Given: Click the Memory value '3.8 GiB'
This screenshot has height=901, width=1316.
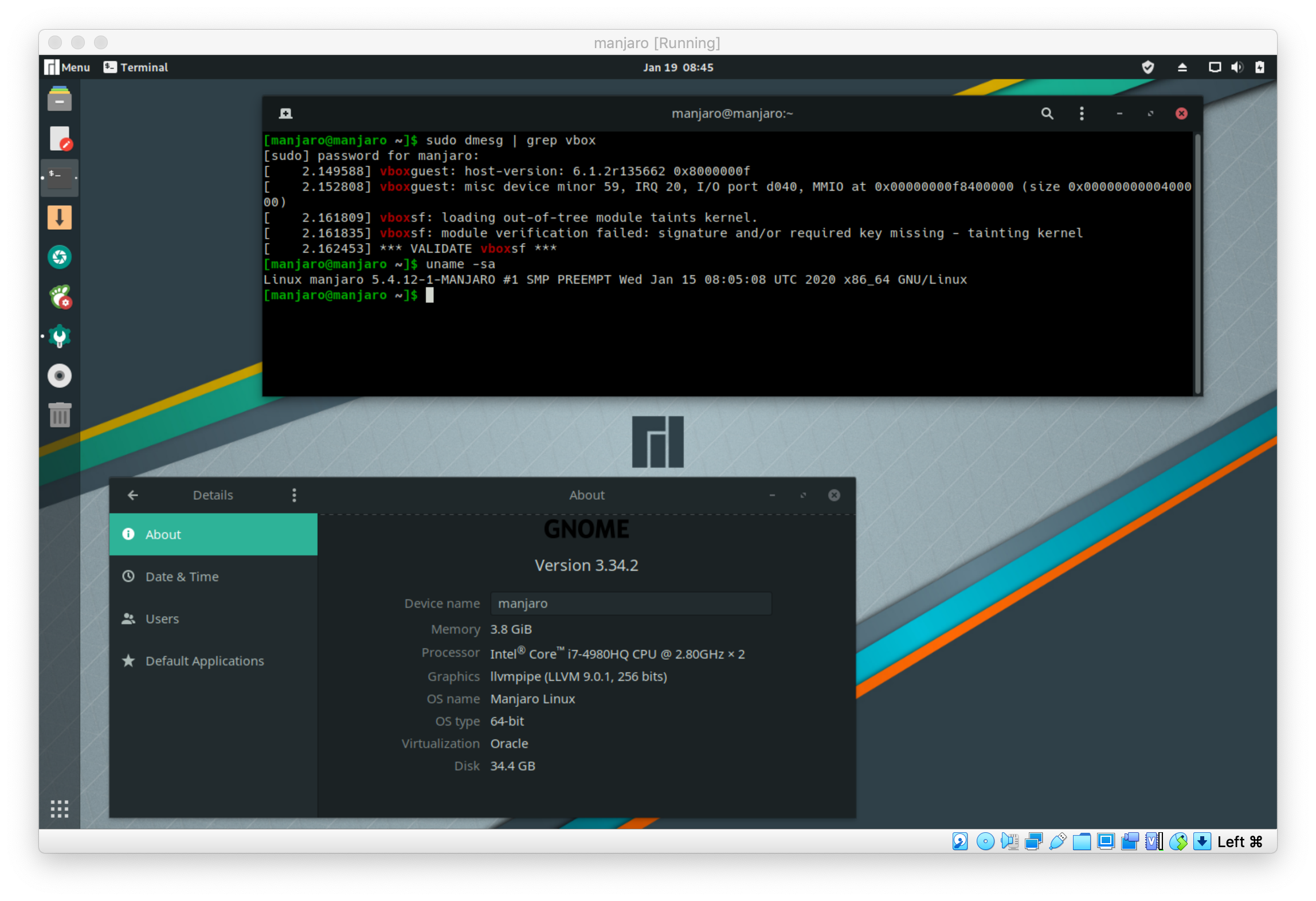Looking at the screenshot, I should pyautogui.click(x=511, y=629).
